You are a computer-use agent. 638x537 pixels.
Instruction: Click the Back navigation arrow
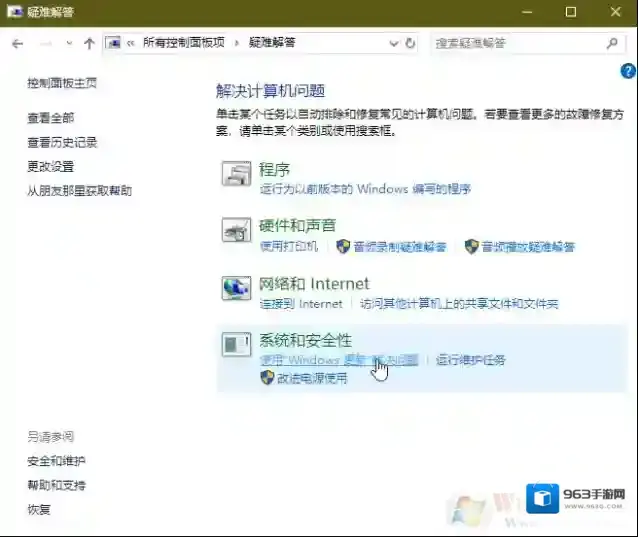click(x=17, y=44)
